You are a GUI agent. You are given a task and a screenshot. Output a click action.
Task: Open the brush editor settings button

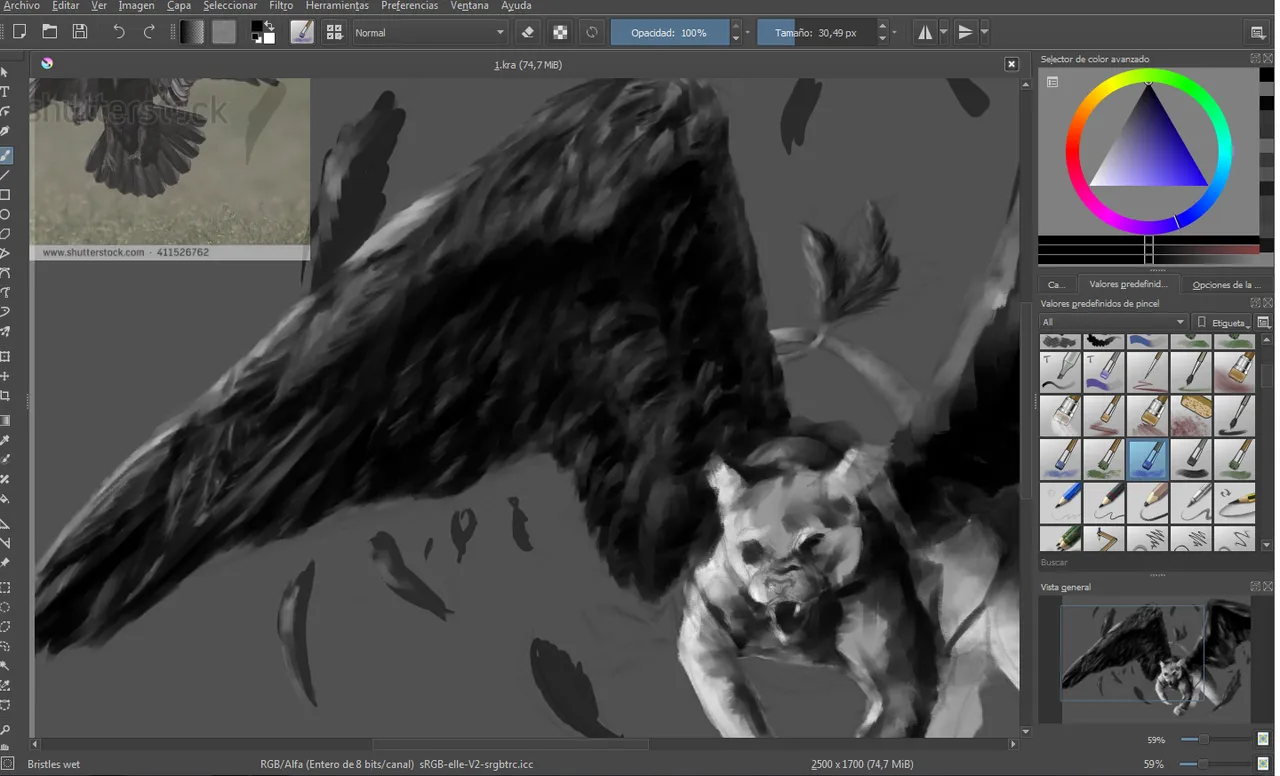click(x=302, y=32)
